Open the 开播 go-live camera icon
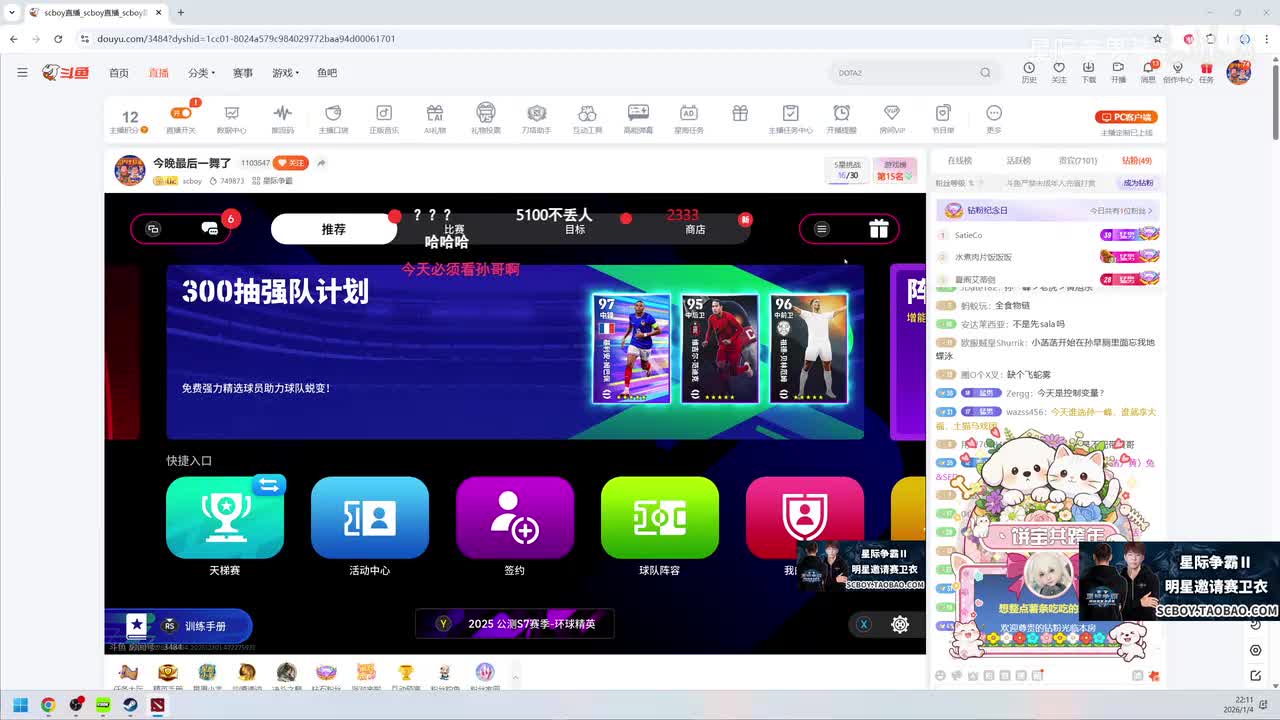 (x=1118, y=69)
